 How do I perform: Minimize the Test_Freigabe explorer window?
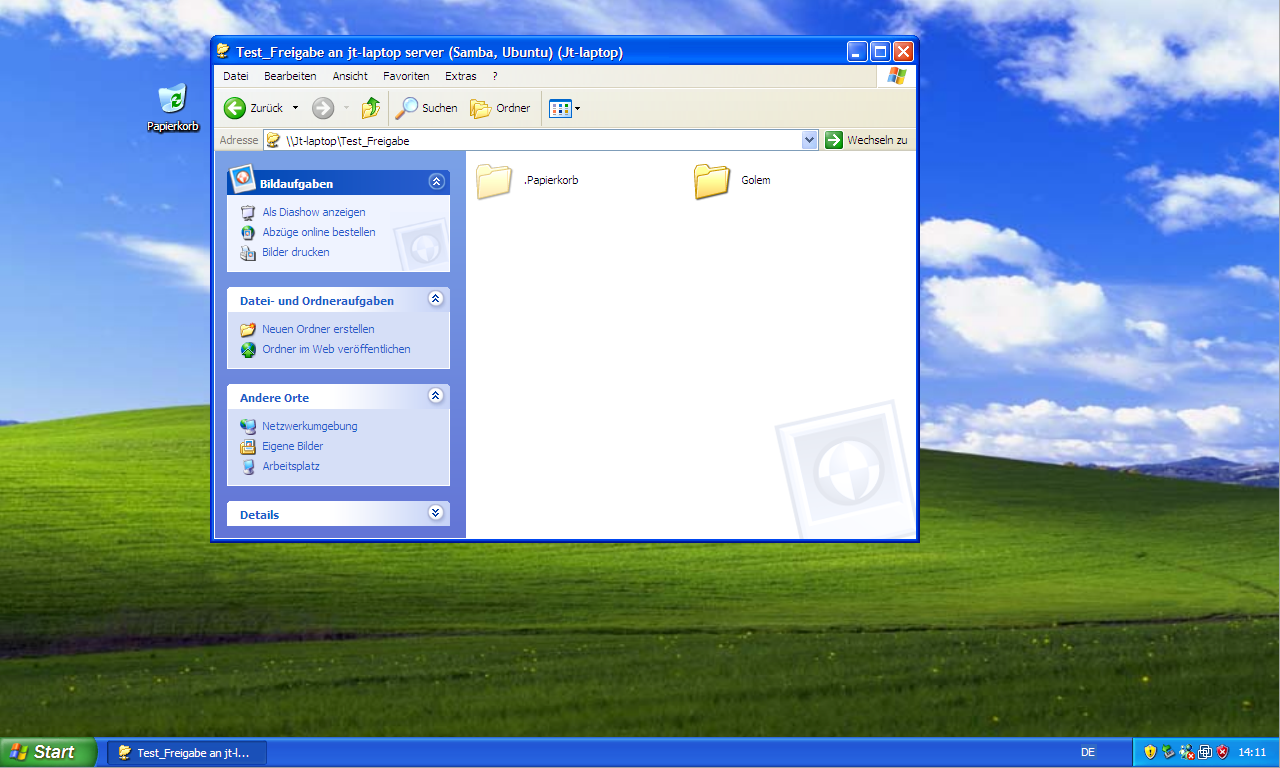857,51
